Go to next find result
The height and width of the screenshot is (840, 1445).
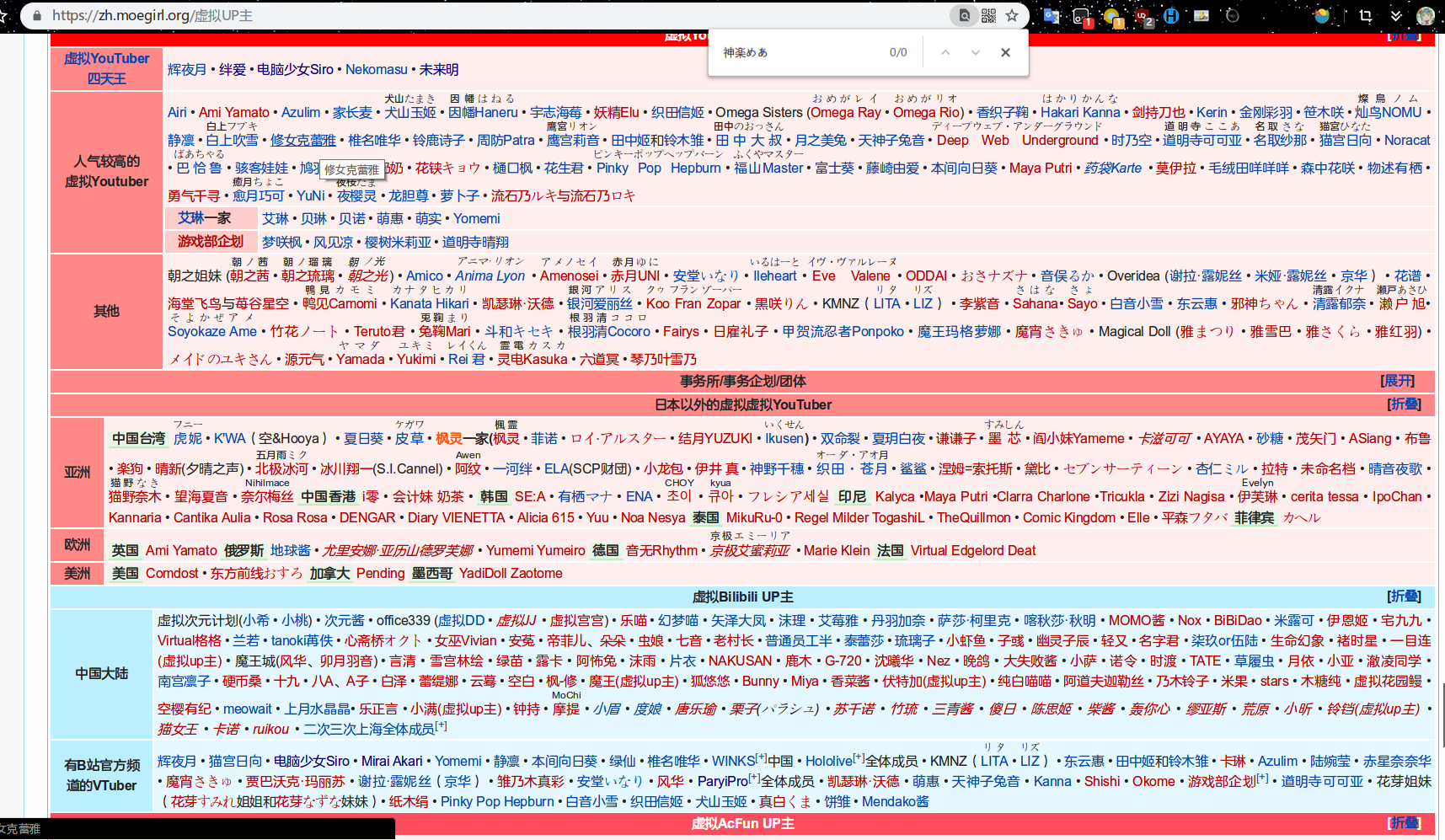click(975, 52)
